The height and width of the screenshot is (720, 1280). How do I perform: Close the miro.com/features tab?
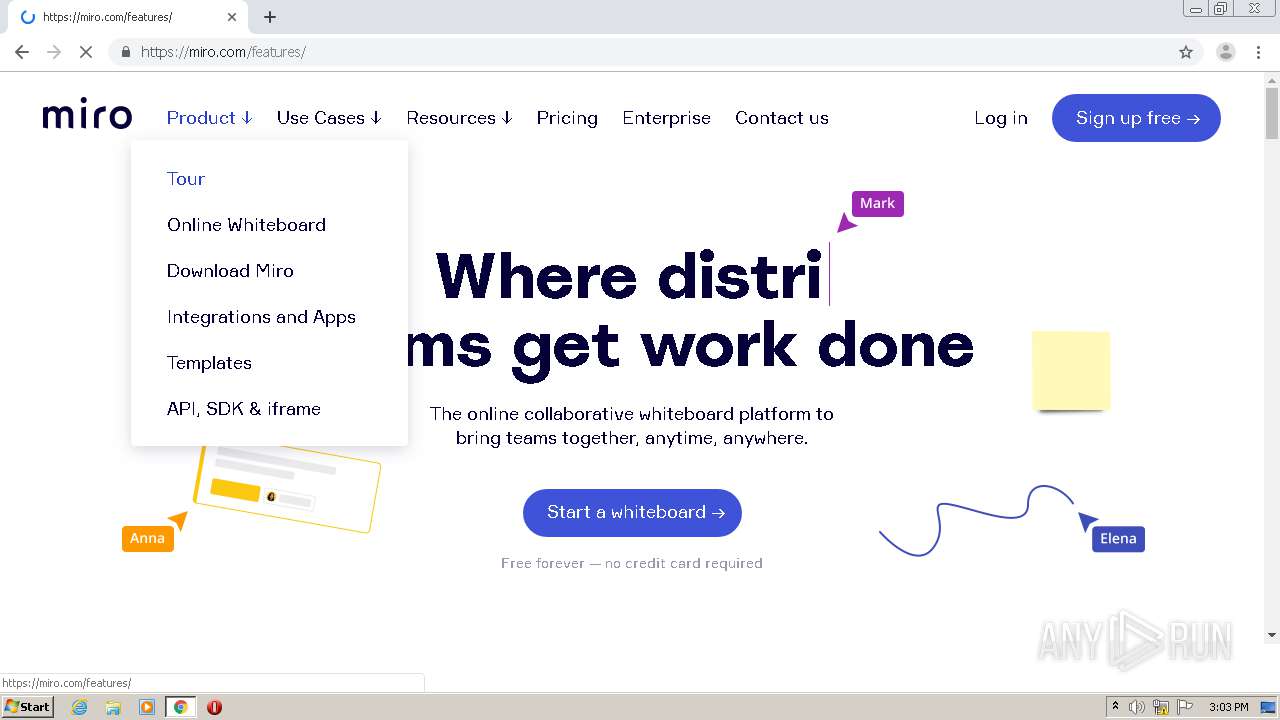232,17
